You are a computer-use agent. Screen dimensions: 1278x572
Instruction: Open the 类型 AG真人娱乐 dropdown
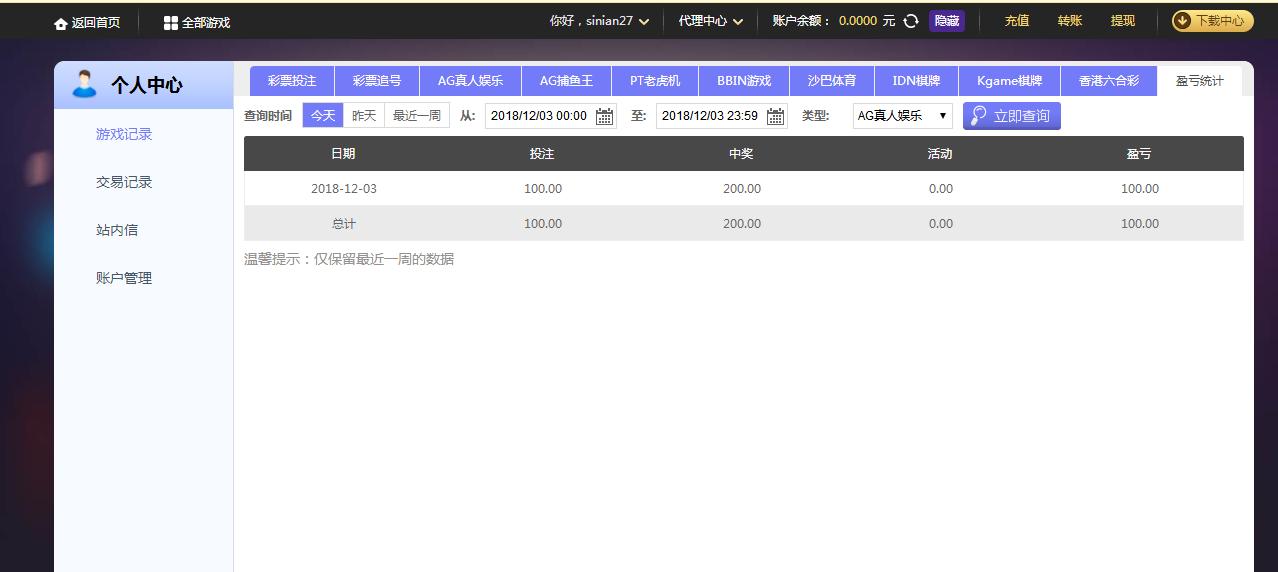902,116
